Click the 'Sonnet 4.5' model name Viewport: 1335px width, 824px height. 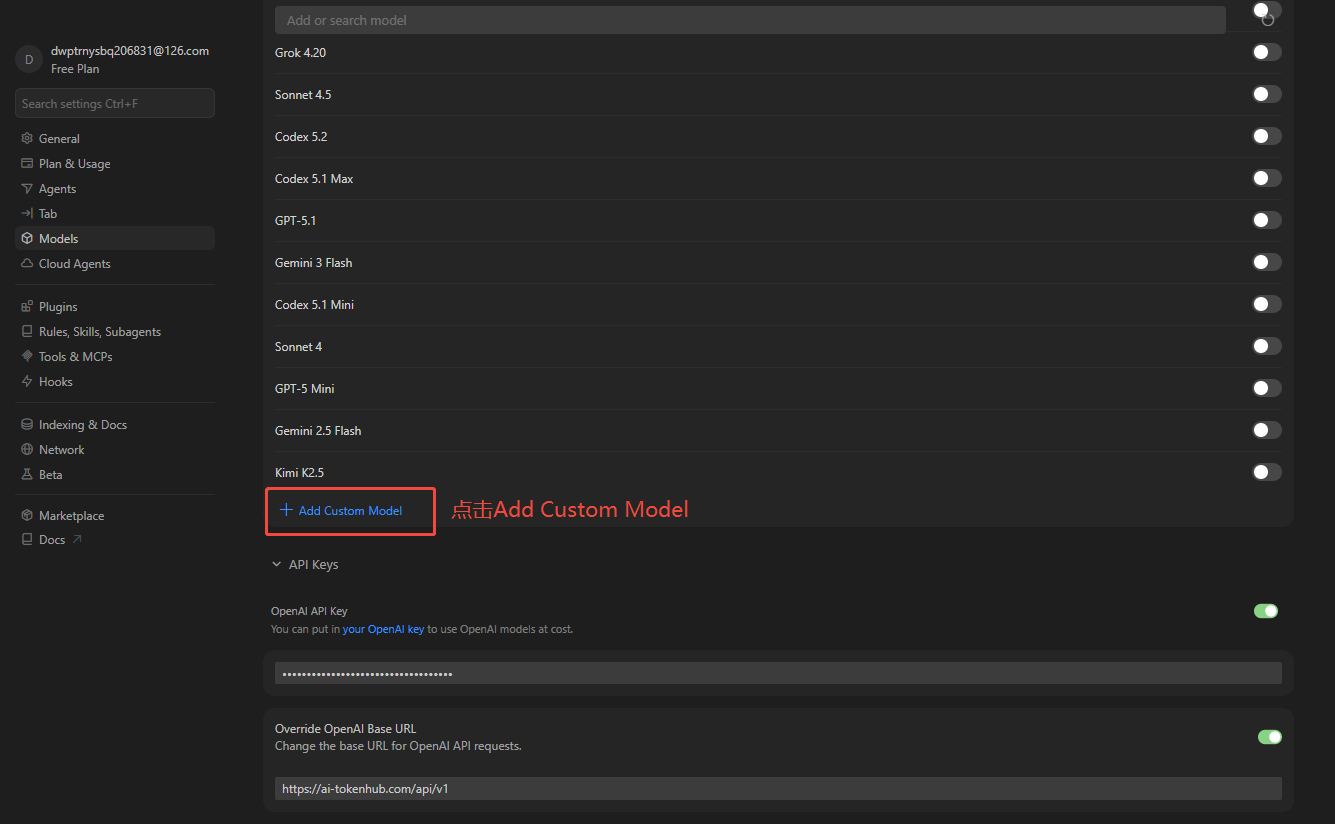pos(303,95)
